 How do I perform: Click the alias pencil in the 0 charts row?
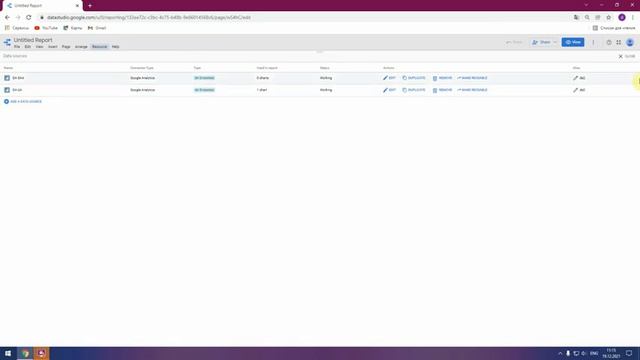576,78
